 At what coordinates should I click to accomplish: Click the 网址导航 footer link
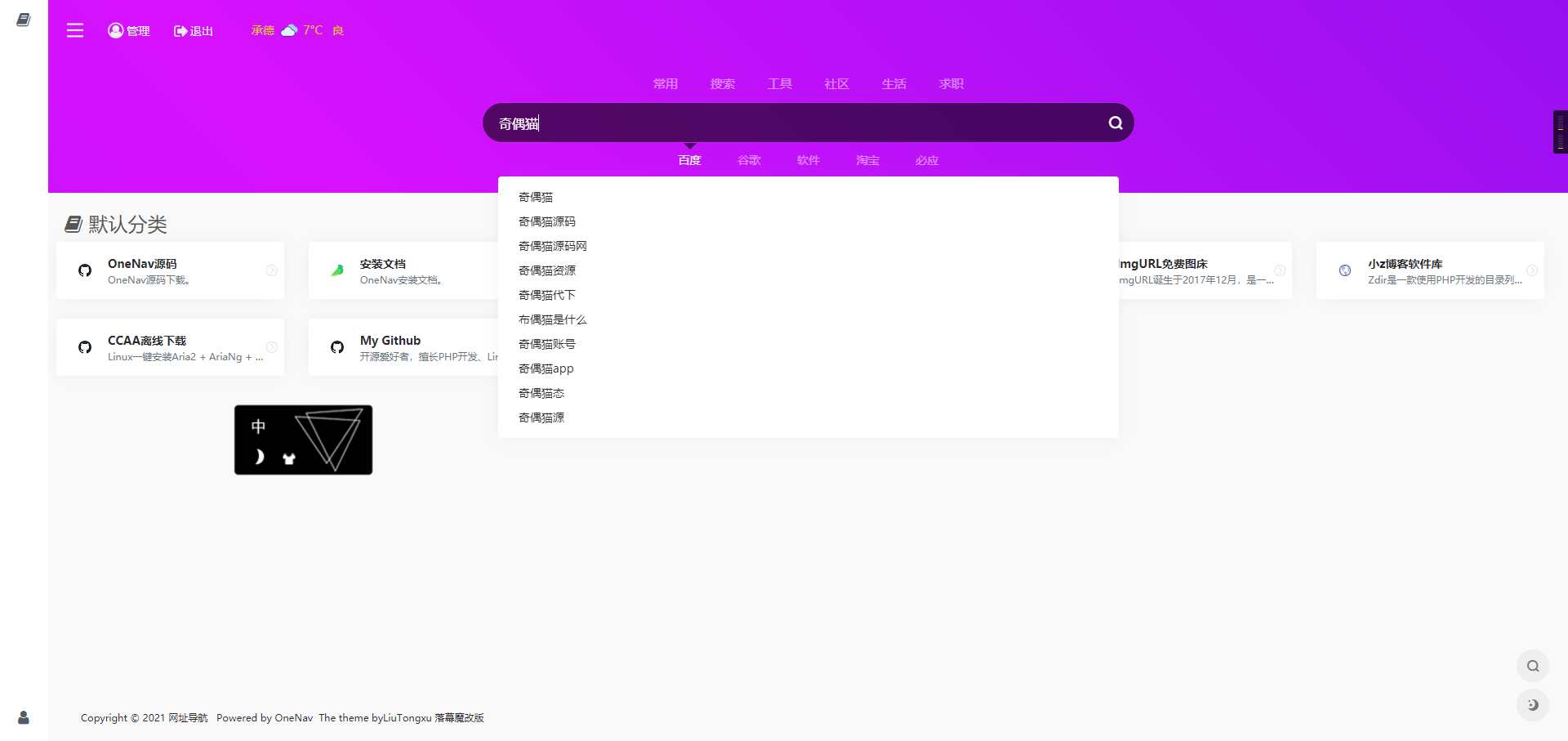(x=188, y=717)
